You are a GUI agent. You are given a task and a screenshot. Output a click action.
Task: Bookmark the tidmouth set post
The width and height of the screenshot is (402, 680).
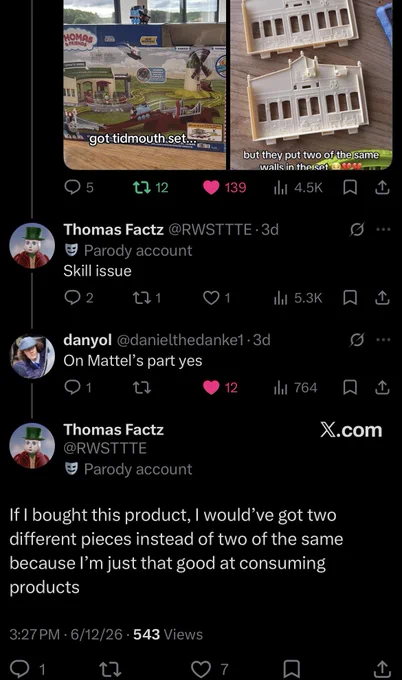[350, 187]
